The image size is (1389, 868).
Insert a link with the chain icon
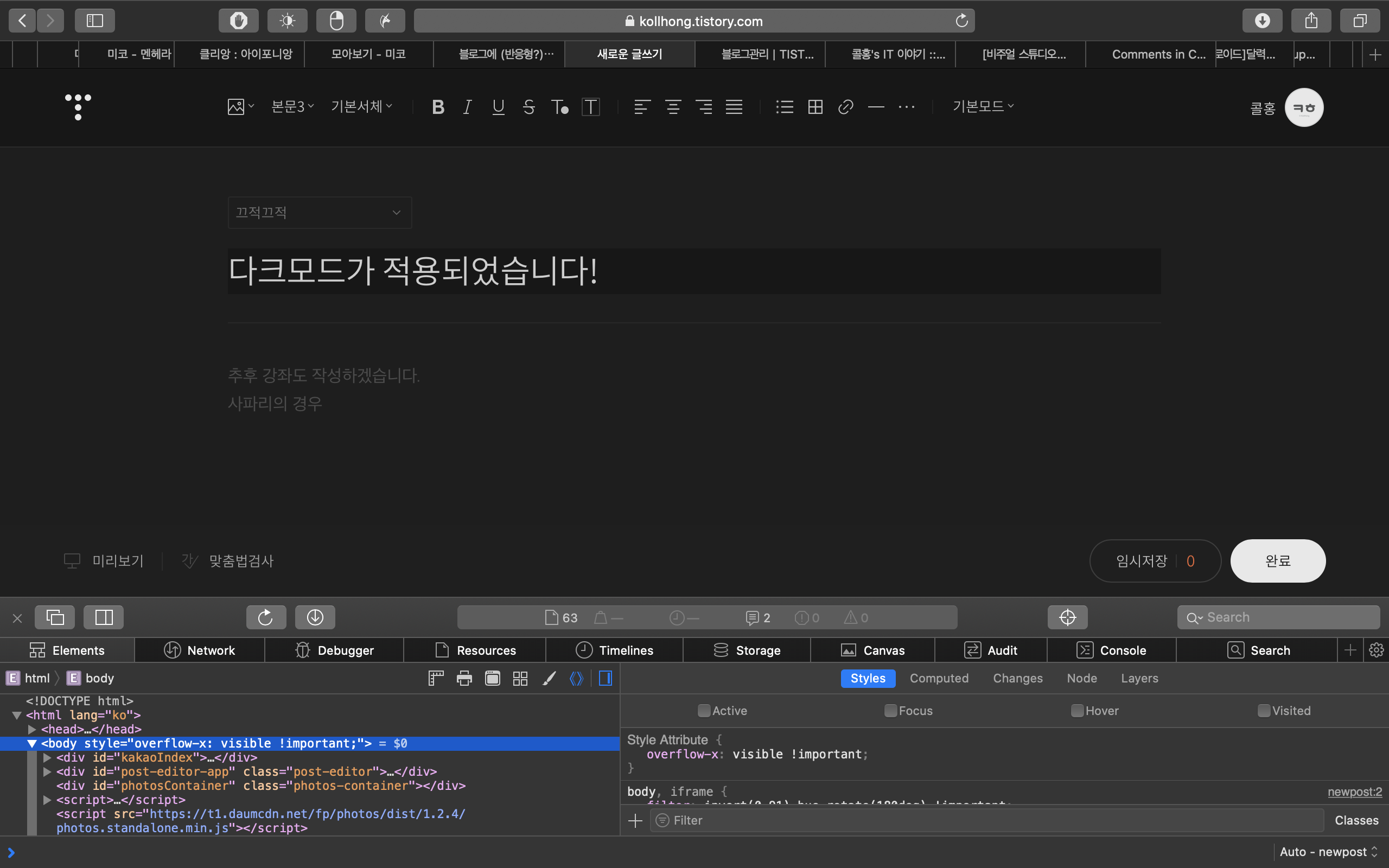pyautogui.click(x=845, y=107)
